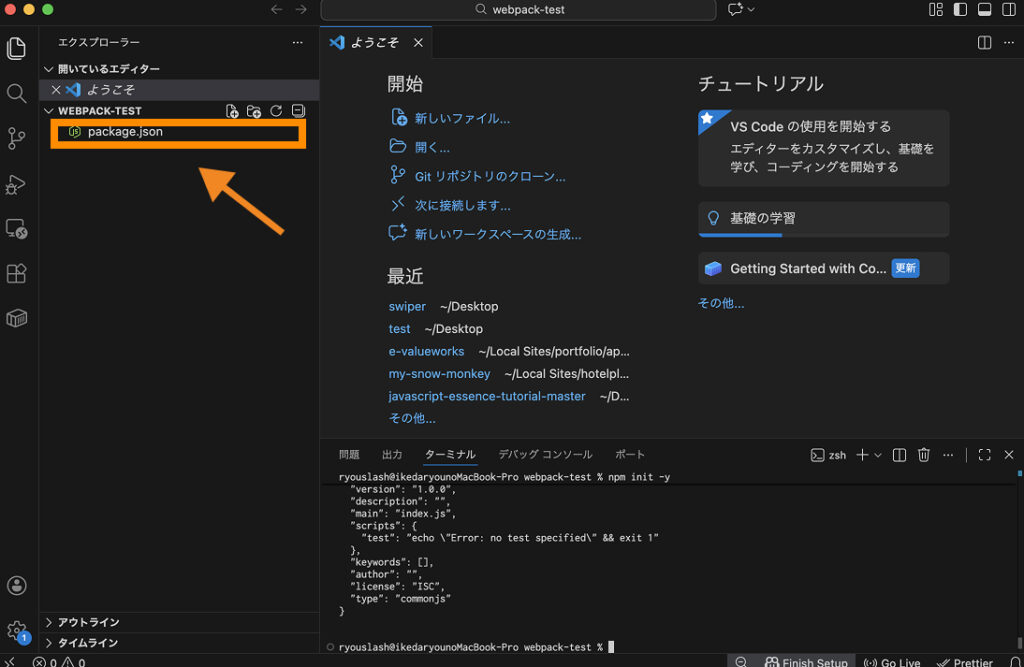Open the Manage gear icon
Viewport: 1024px width, 667px height.
coord(16,630)
